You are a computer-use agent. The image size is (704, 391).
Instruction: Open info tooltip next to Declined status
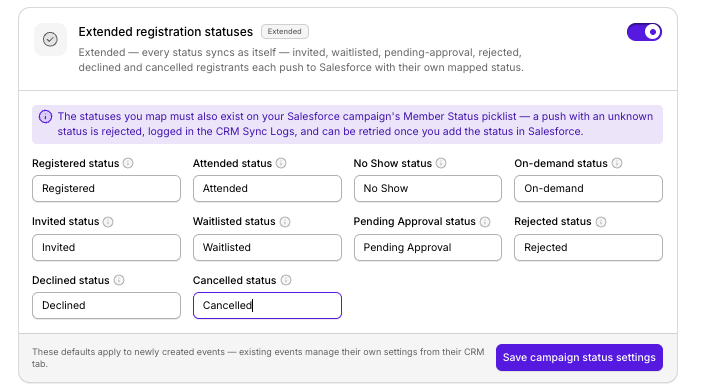tap(119, 280)
